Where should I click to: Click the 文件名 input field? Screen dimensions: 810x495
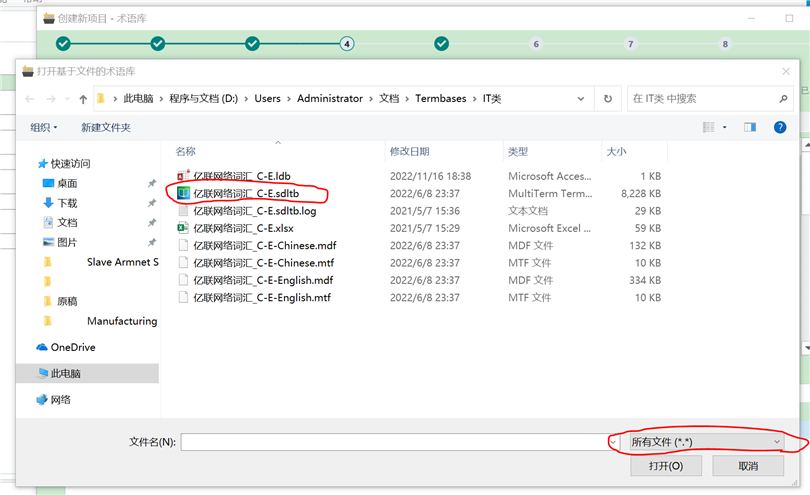tap(394, 442)
